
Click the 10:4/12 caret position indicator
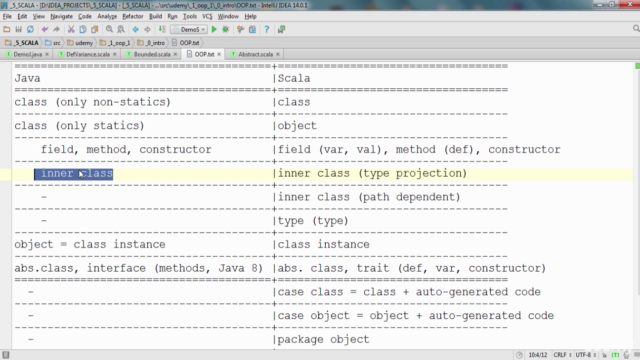pyautogui.click(x=538, y=355)
